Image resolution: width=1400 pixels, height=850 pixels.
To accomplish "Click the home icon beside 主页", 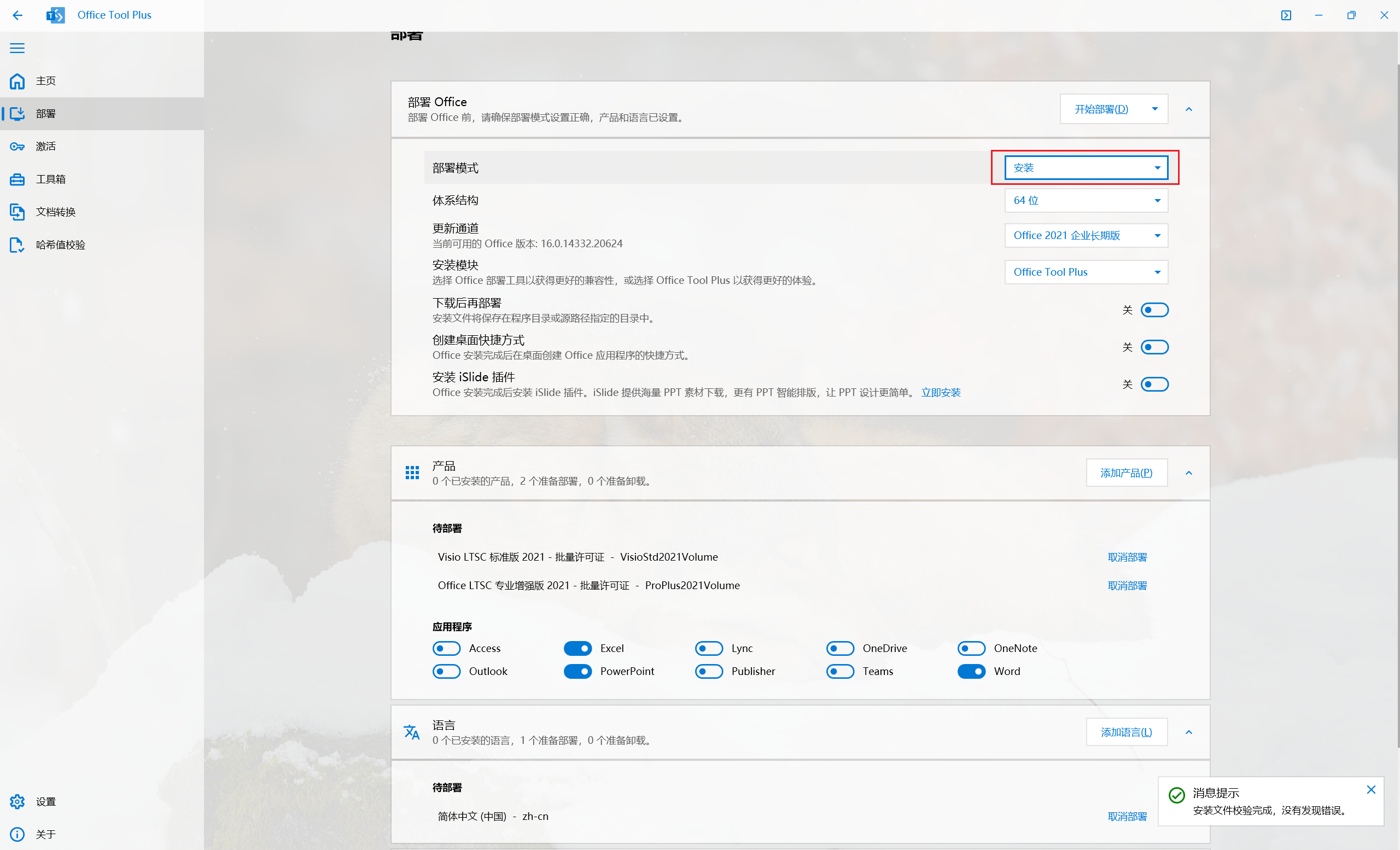I will (x=17, y=81).
